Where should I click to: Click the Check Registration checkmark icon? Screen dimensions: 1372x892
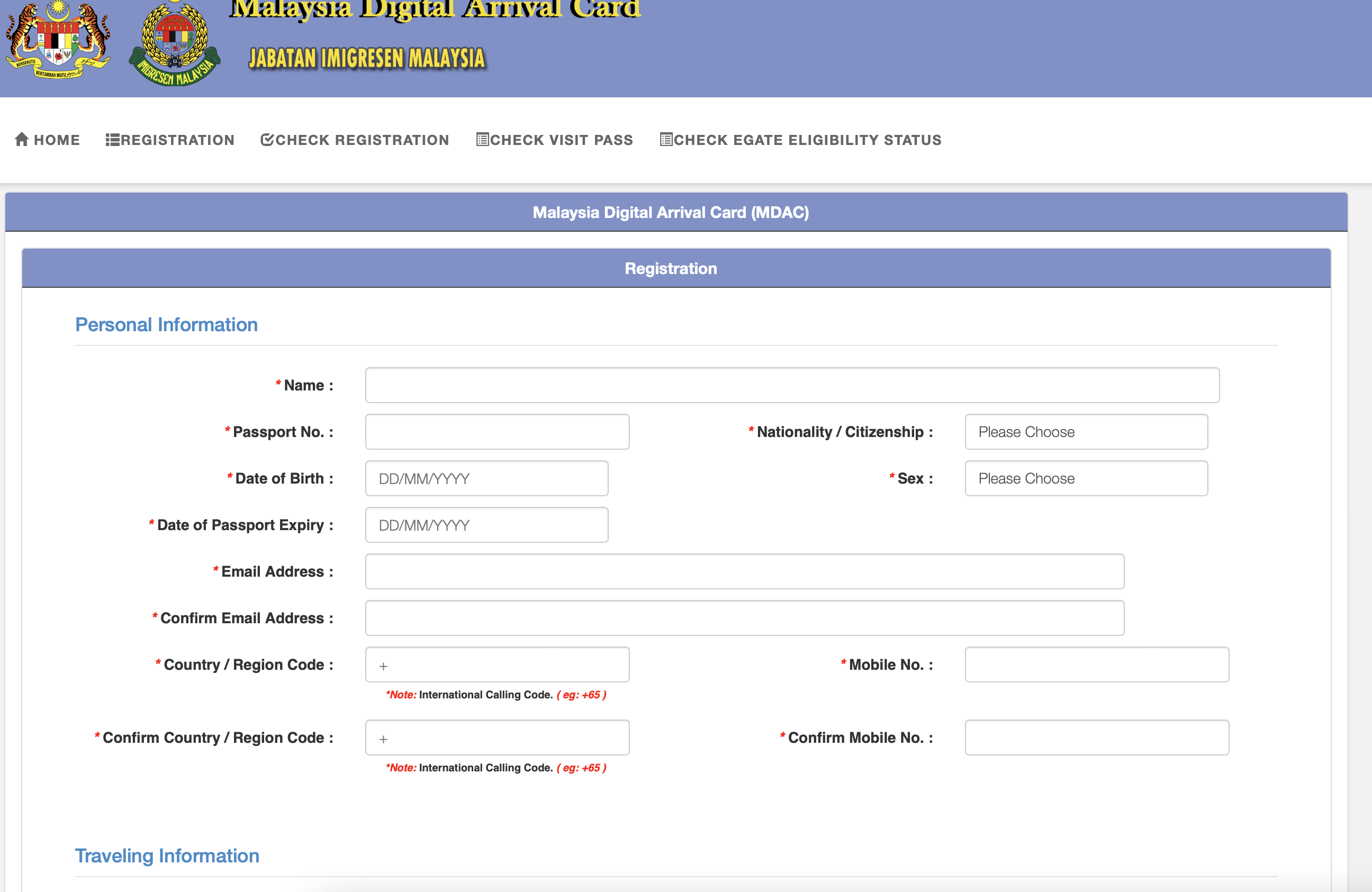point(267,140)
